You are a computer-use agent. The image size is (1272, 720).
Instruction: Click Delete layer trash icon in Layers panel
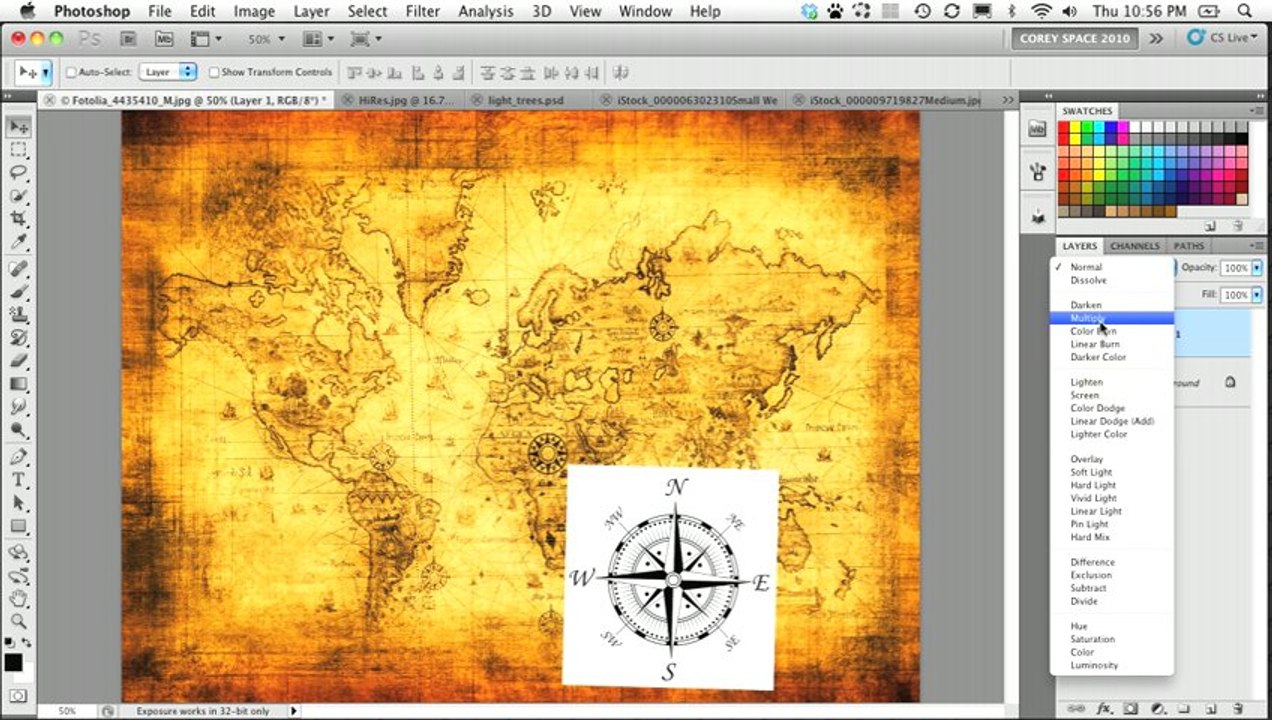point(1237,708)
